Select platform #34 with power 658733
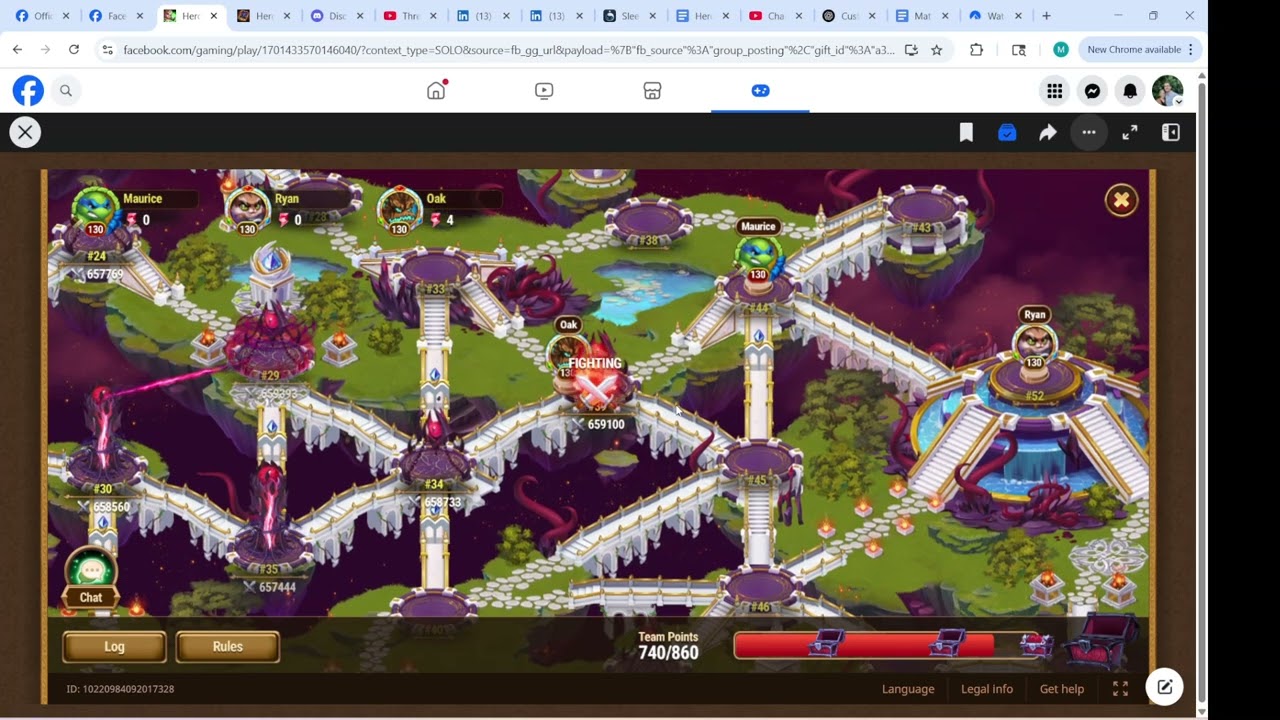 [x=435, y=468]
